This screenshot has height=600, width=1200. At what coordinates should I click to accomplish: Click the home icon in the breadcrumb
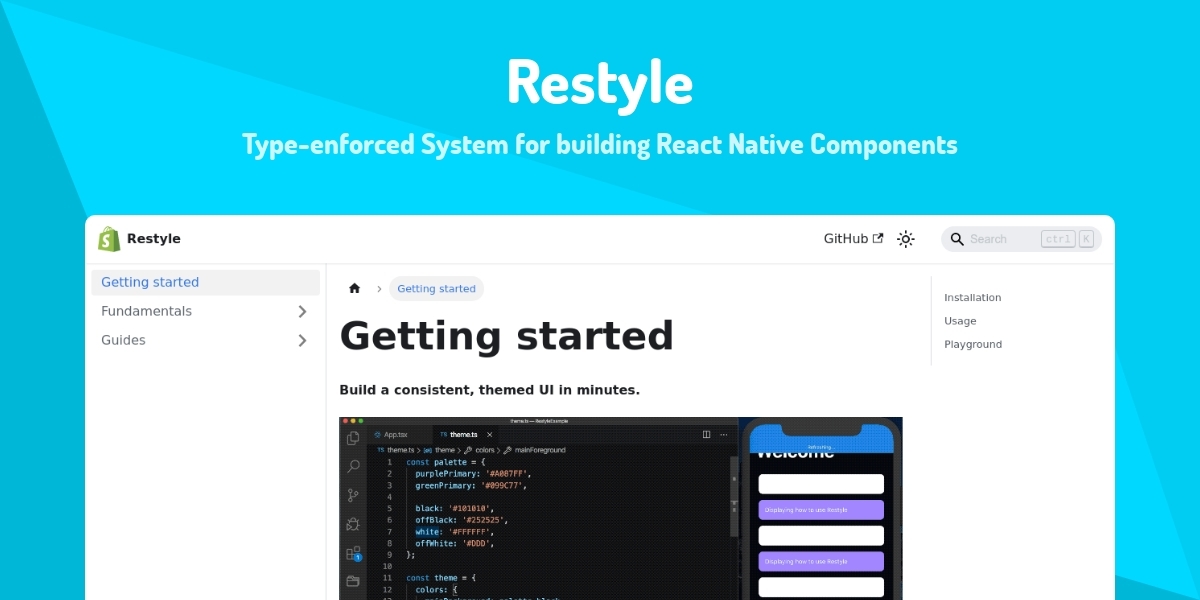coord(354,288)
